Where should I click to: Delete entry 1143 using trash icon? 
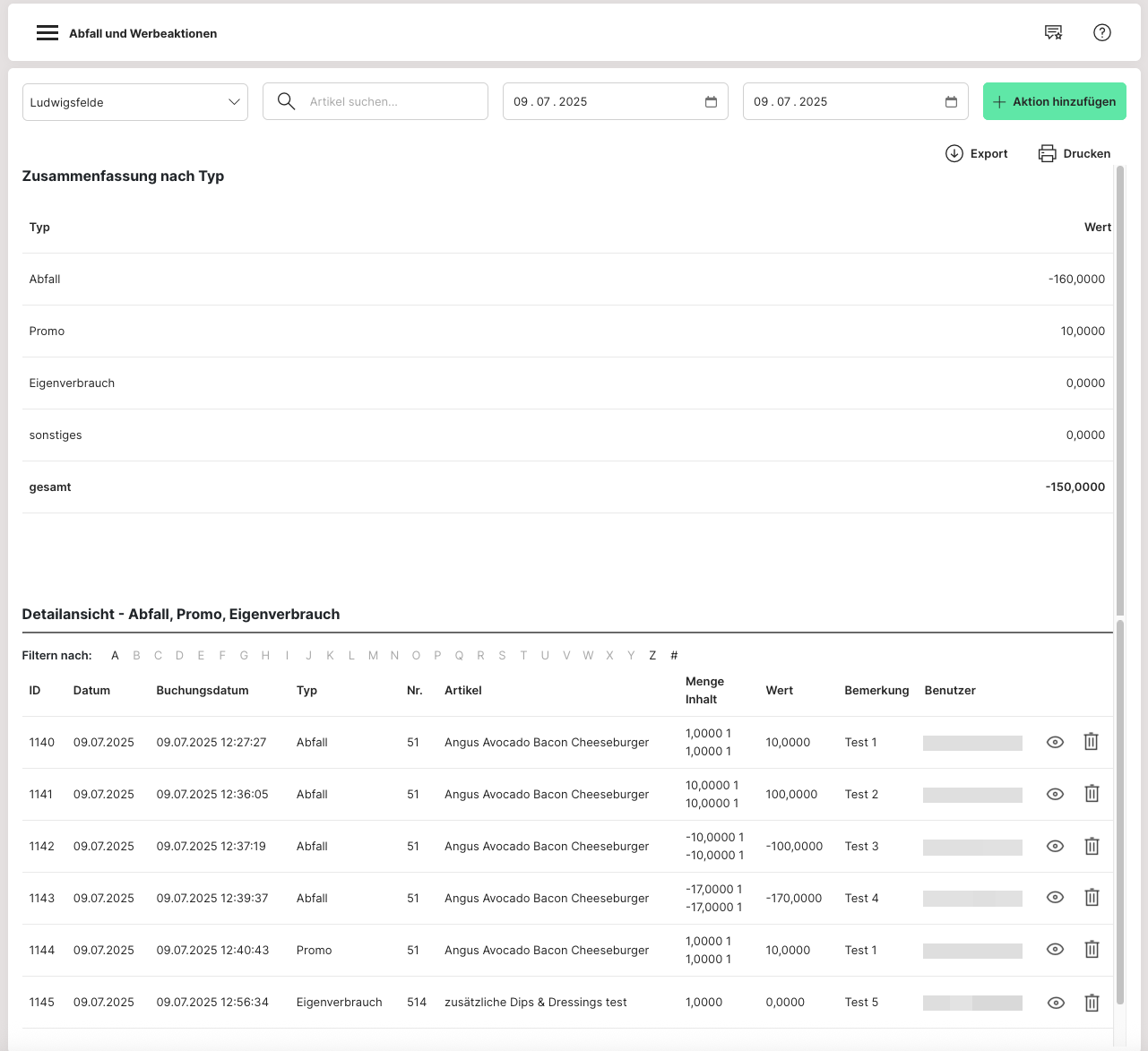click(1091, 898)
